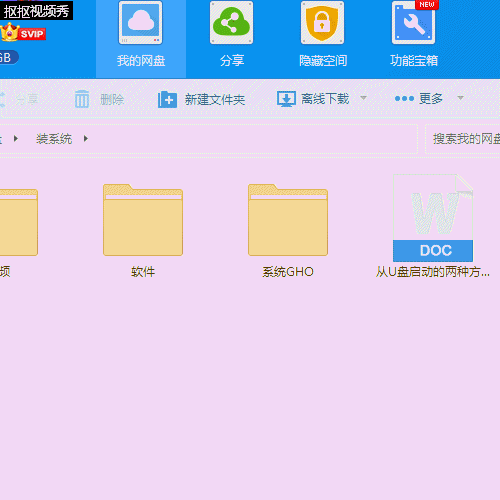Click the 删除 toolbar label
This screenshot has height=500, width=500.
click(x=112, y=99)
